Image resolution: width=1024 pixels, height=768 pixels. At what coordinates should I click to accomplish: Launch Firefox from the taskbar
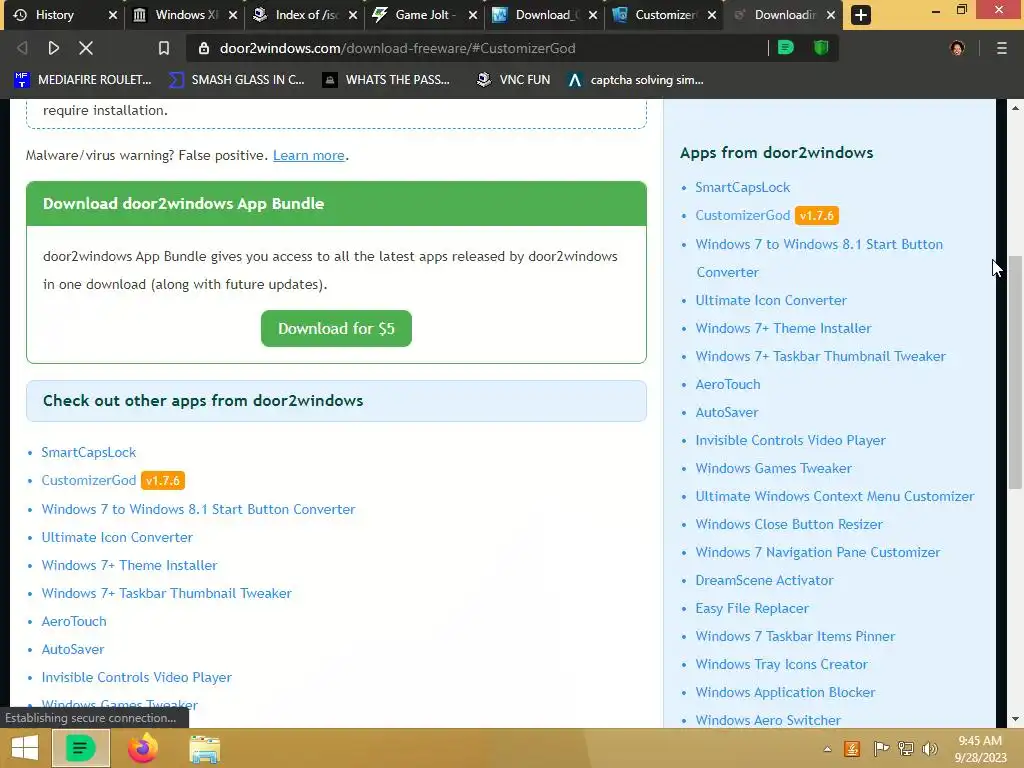[x=142, y=748]
